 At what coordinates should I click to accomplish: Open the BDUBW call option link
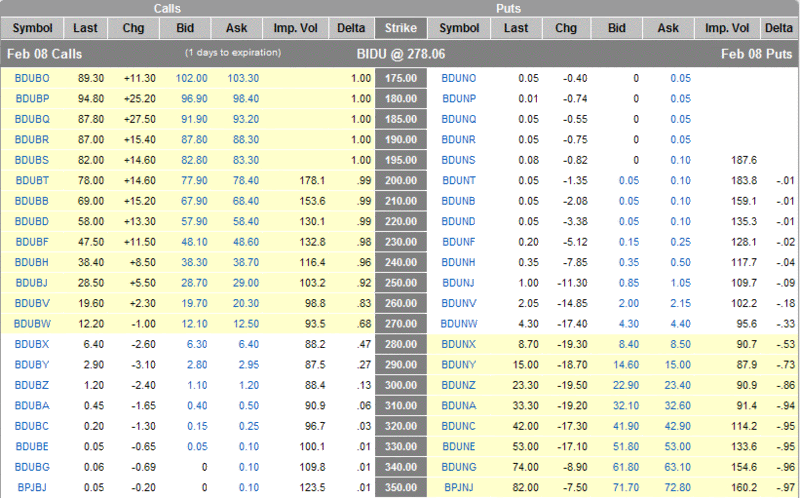[x=32, y=324]
